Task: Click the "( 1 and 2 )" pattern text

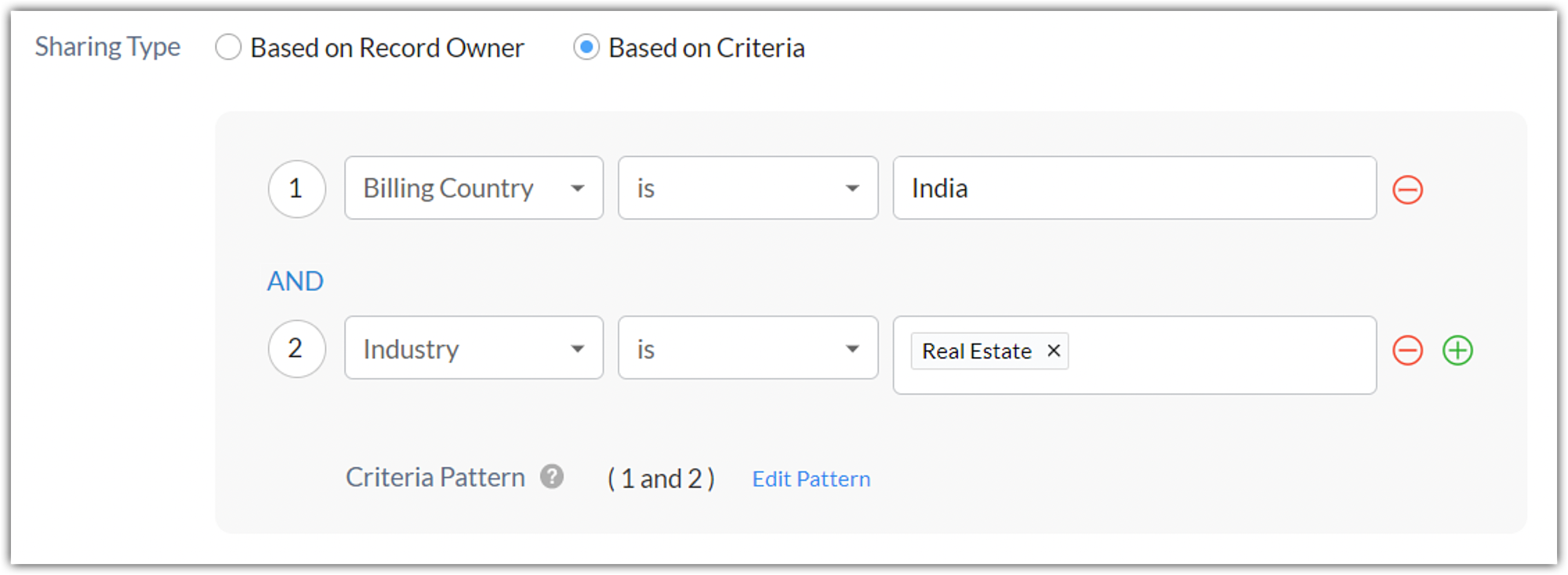Action: tap(661, 479)
